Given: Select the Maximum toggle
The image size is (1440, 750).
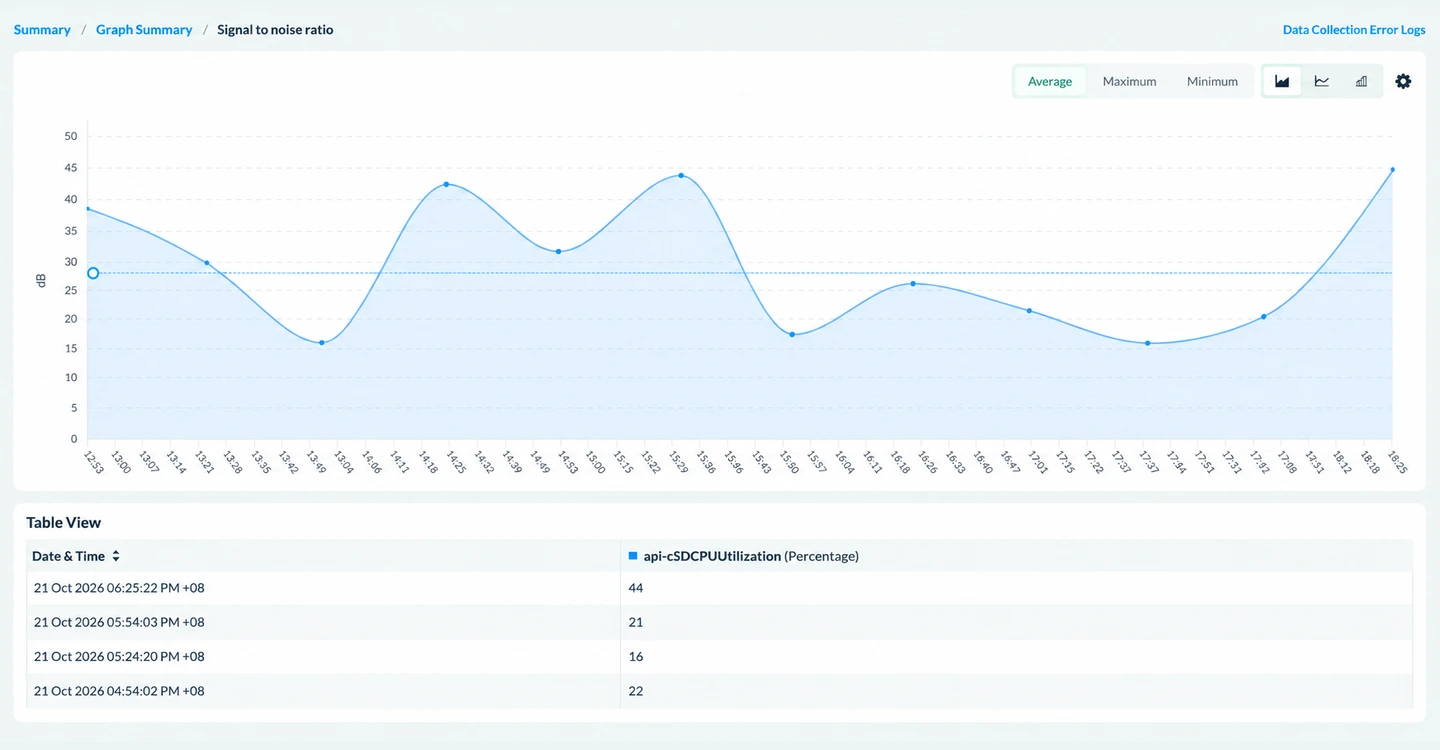Looking at the screenshot, I should pos(1129,81).
